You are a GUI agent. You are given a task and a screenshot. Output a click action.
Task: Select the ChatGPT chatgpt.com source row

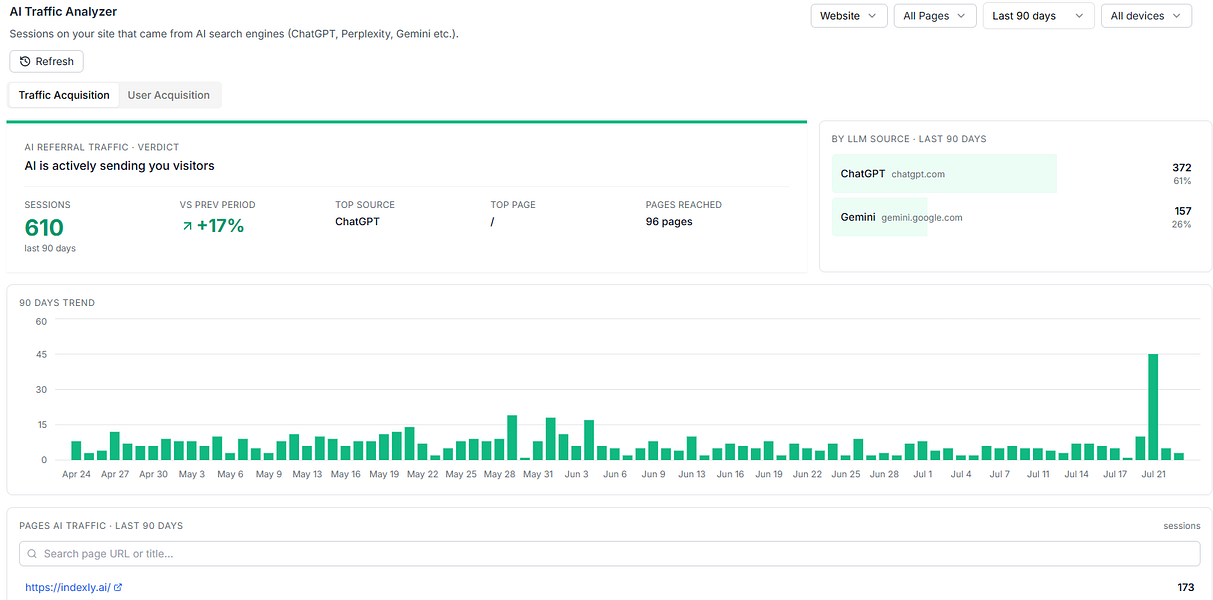(x=1012, y=174)
